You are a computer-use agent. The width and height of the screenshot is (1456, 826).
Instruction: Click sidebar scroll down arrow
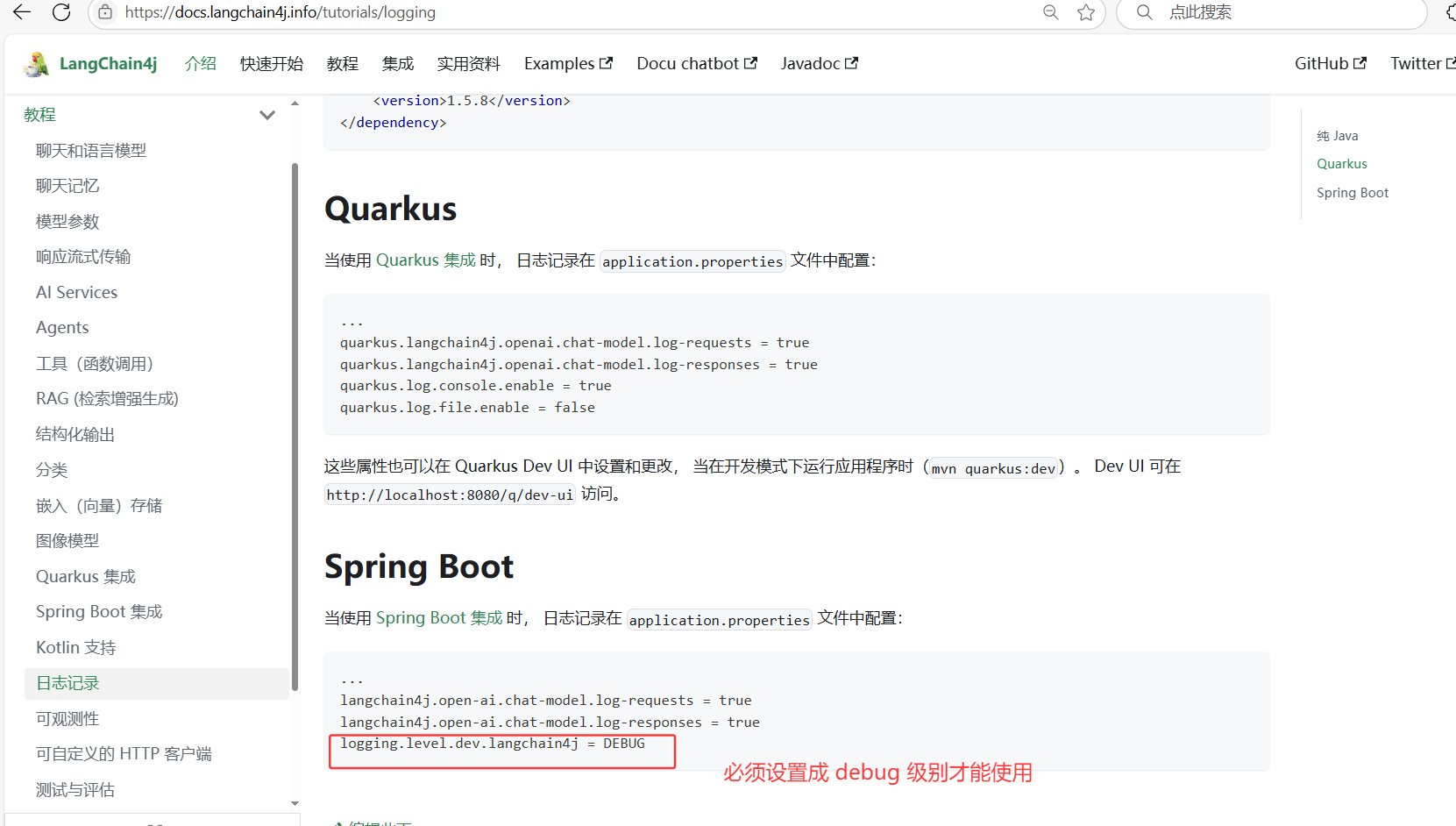point(295,802)
